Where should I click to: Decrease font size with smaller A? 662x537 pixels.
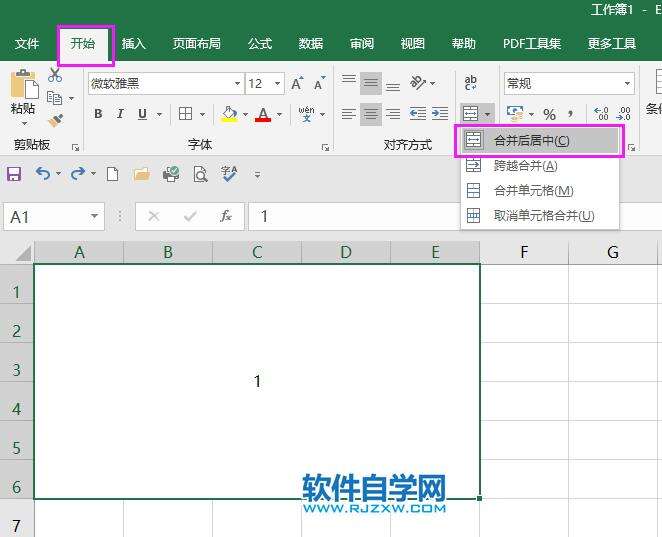point(320,84)
